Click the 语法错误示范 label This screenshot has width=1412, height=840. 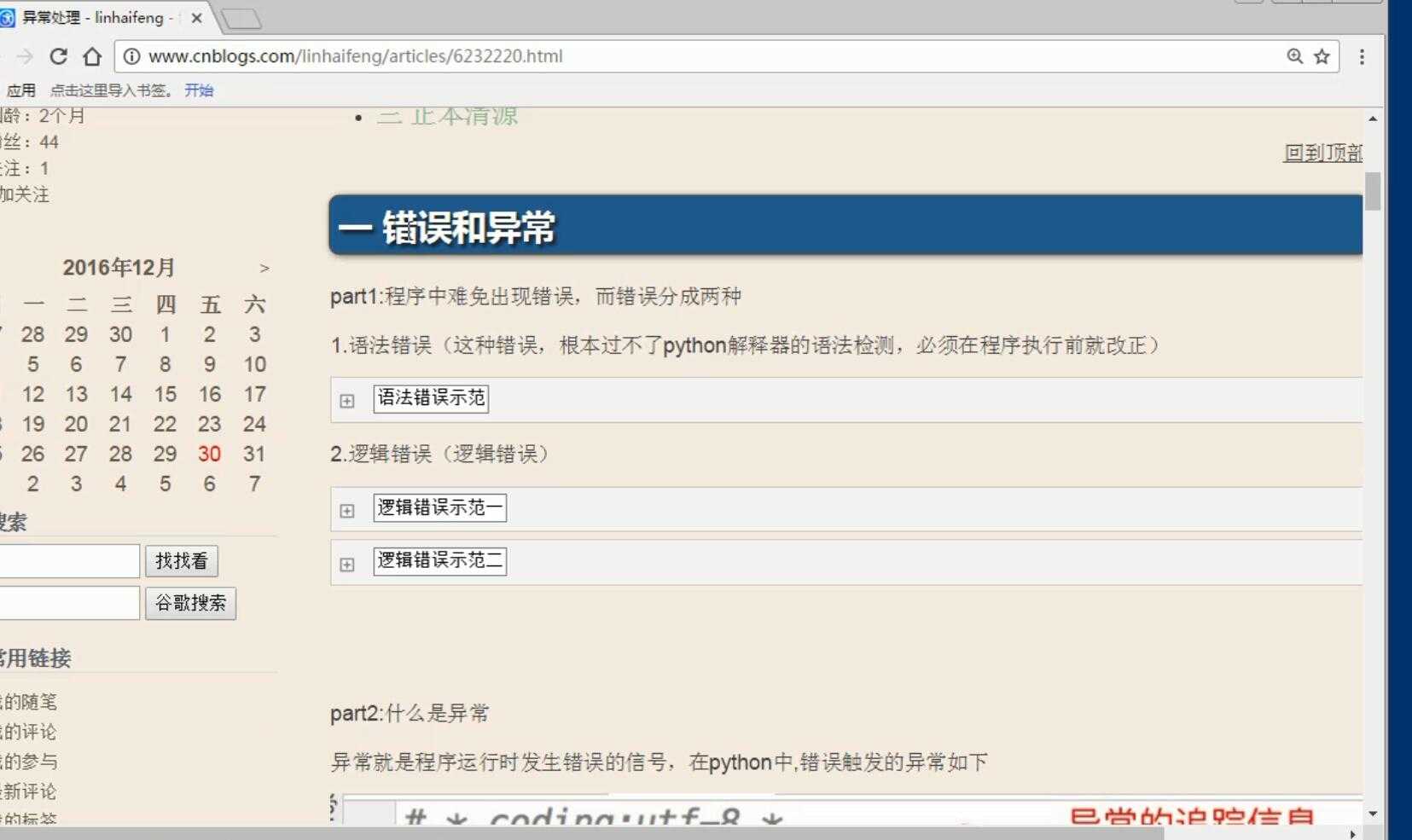click(431, 398)
